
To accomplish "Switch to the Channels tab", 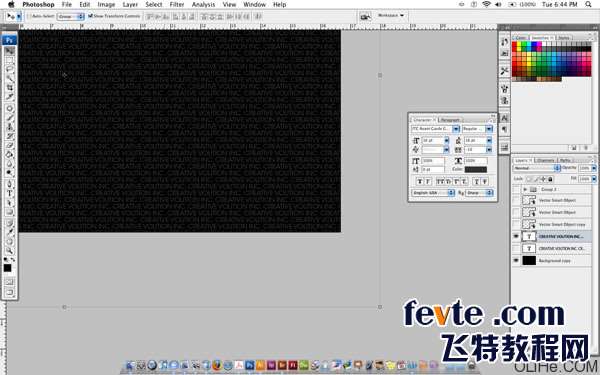I will click(x=545, y=160).
